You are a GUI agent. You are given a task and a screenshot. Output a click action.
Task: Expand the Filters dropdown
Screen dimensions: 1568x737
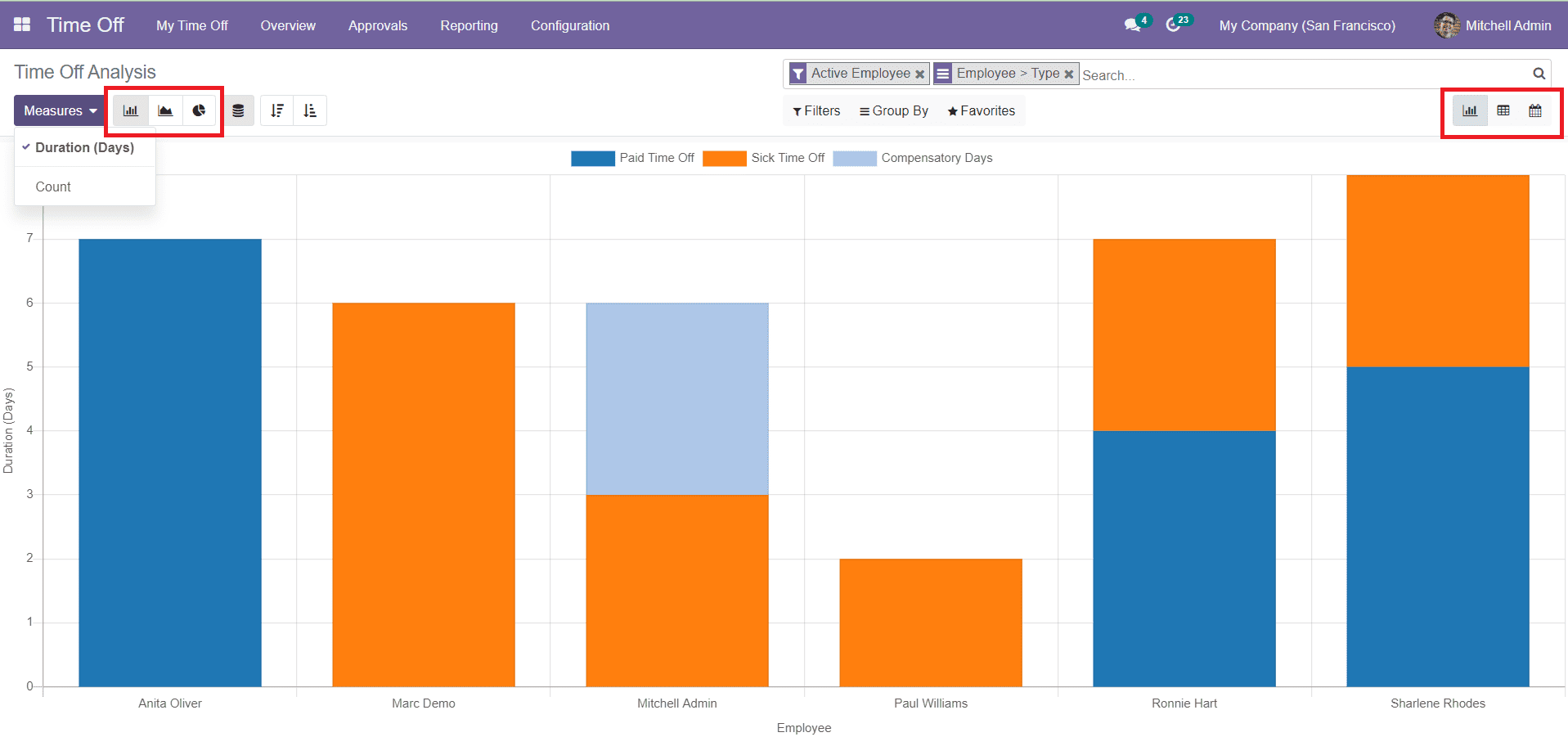coord(816,111)
